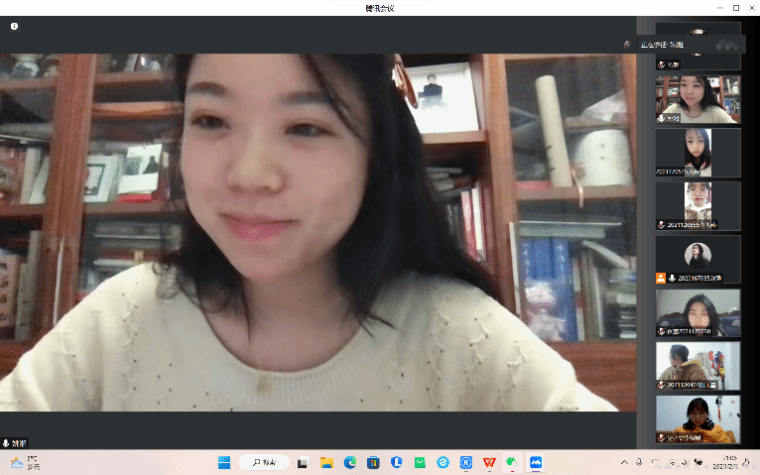Open Task View from the taskbar
Image resolution: width=760 pixels, height=475 pixels.
tap(301, 462)
